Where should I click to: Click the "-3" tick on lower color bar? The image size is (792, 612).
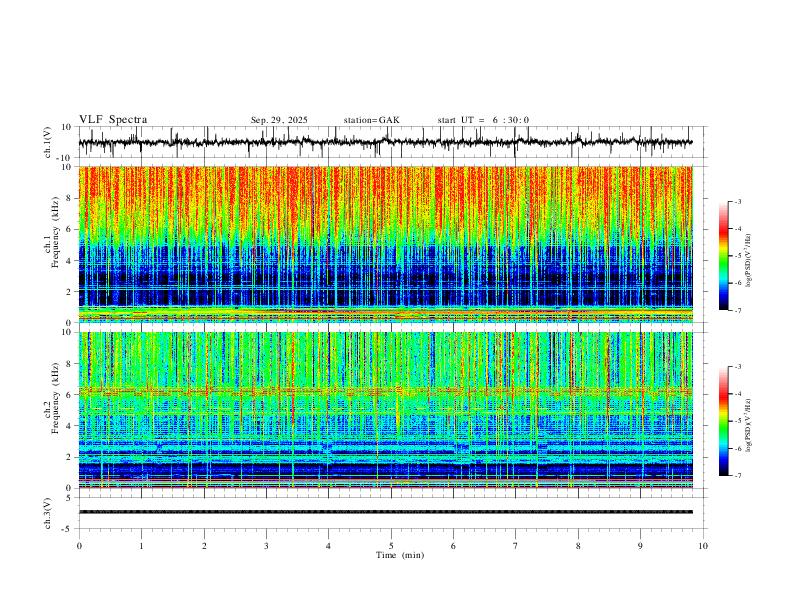(x=738, y=367)
